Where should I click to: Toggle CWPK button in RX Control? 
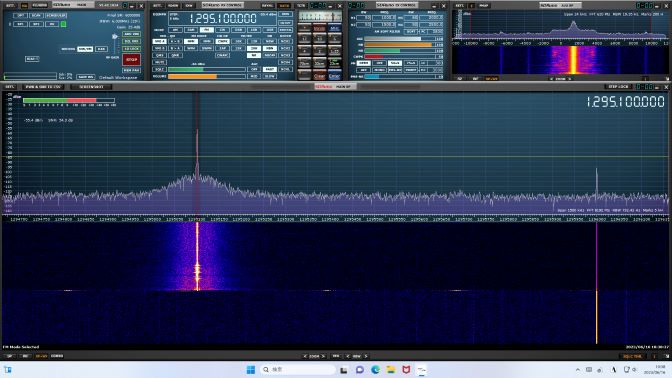pos(222,42)
